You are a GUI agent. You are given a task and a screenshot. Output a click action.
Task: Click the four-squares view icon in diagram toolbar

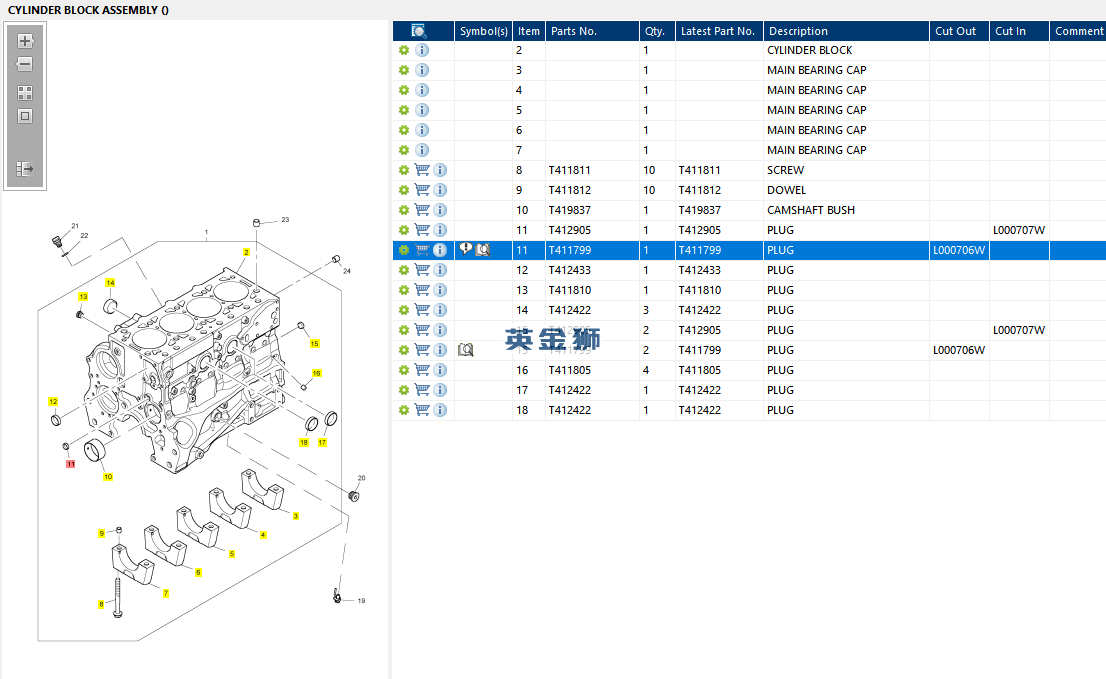25,92
